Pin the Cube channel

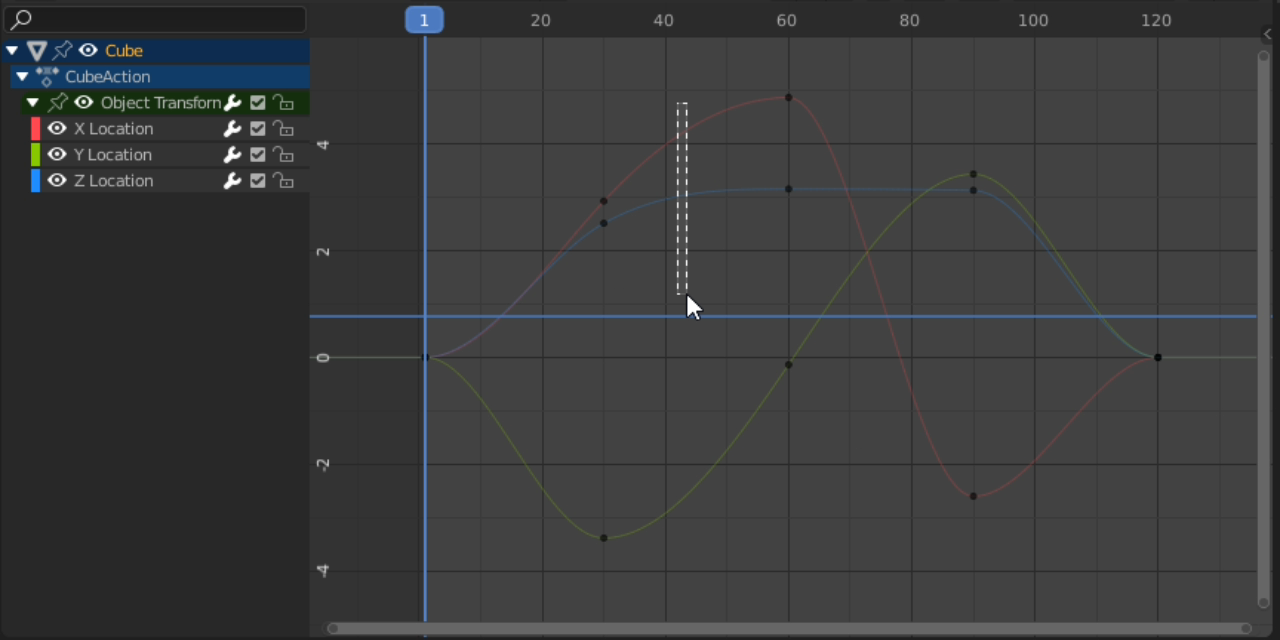click(62, 50)
